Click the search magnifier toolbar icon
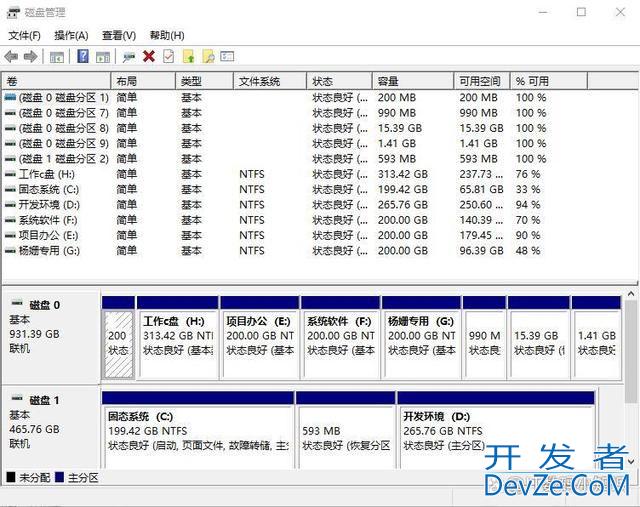 coord(208,56)
